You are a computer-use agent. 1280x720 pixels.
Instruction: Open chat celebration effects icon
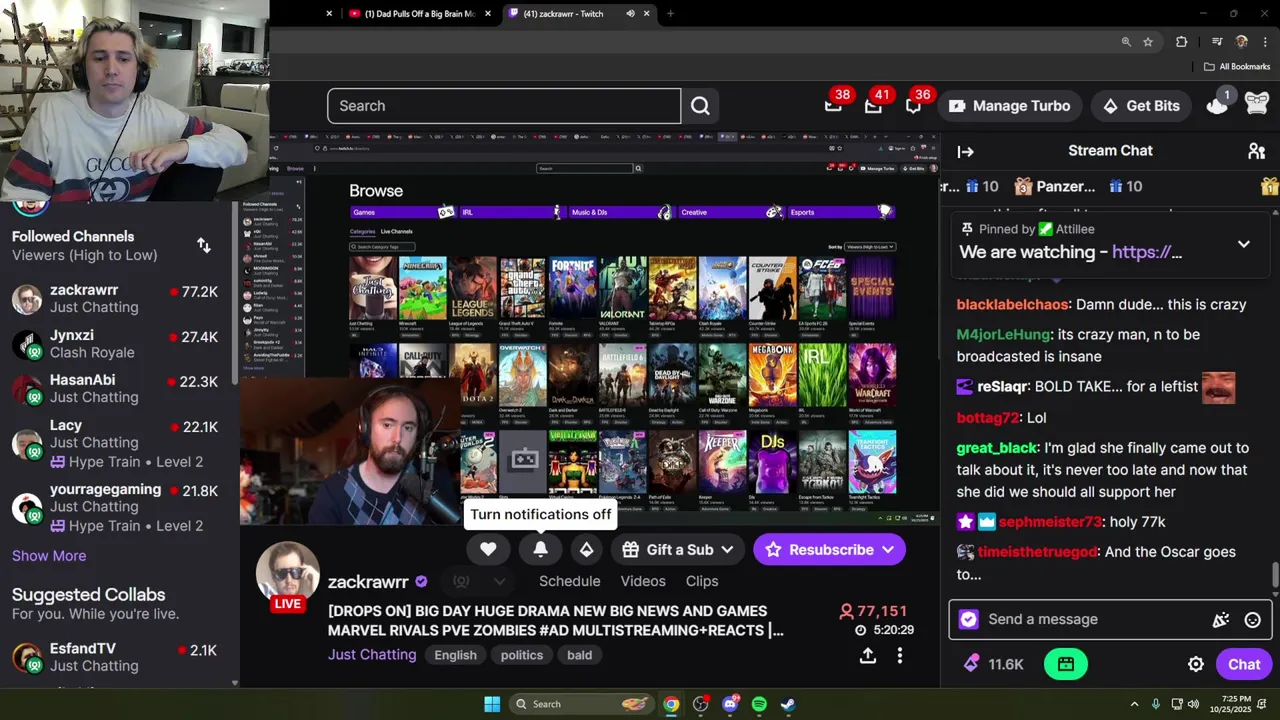coord(1220,620)
